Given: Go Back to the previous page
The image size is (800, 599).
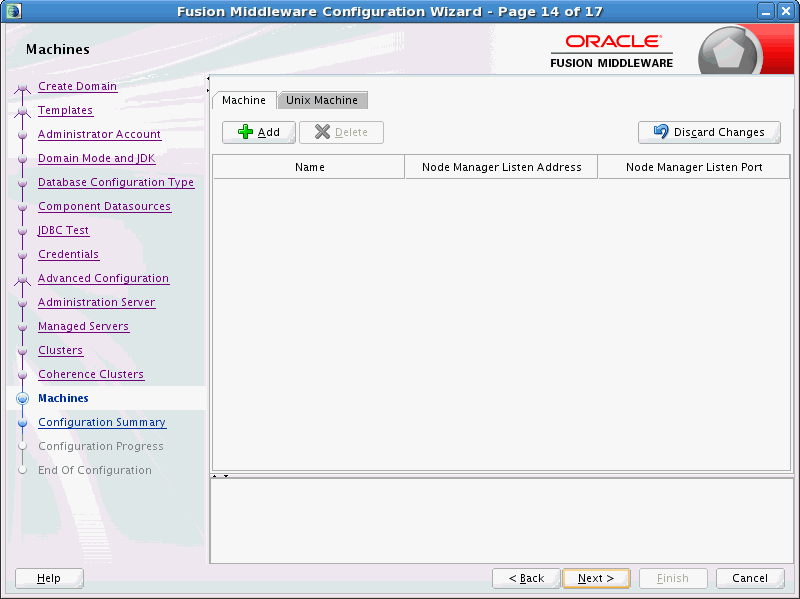Looking at the screenshot, I should coord(526,578).
